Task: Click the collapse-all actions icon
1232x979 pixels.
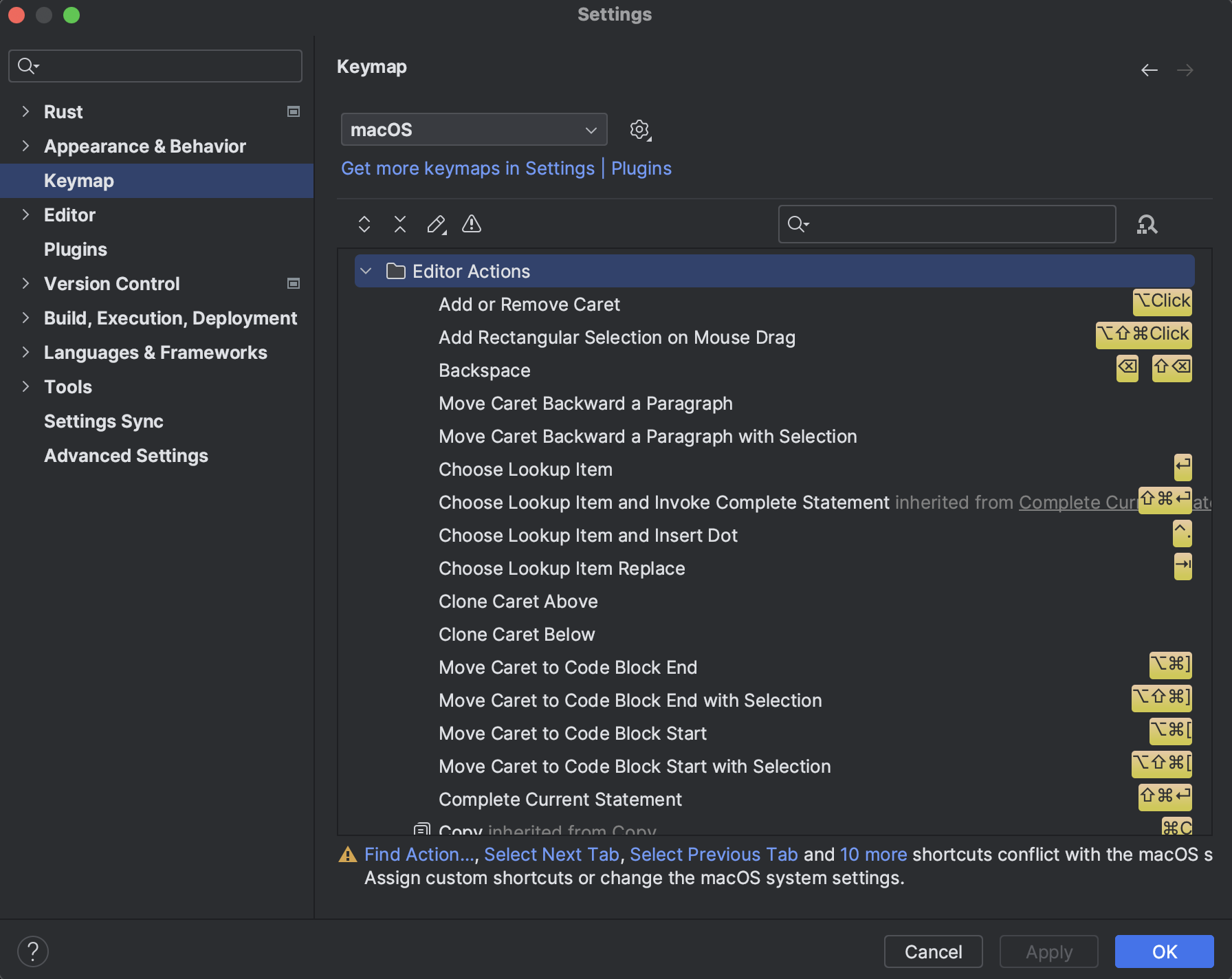Action: click(x=399, y=224)
